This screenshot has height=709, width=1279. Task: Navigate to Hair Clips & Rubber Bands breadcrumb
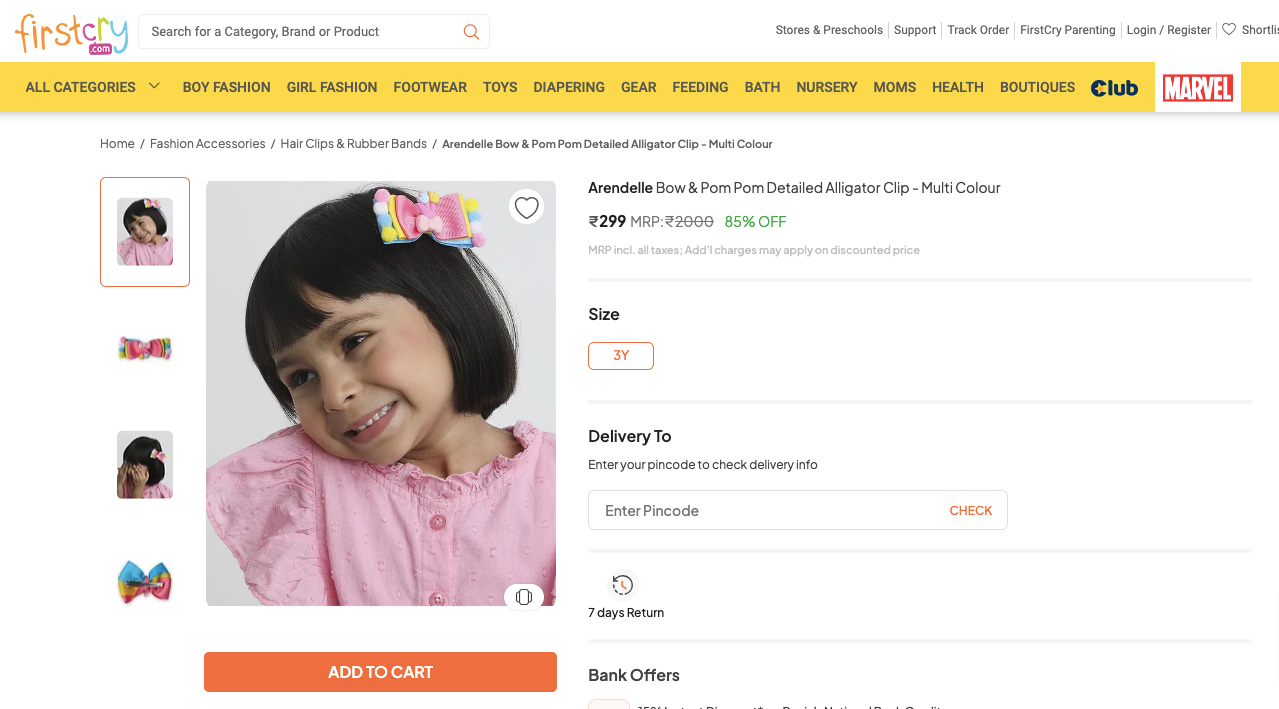point(353,144)
